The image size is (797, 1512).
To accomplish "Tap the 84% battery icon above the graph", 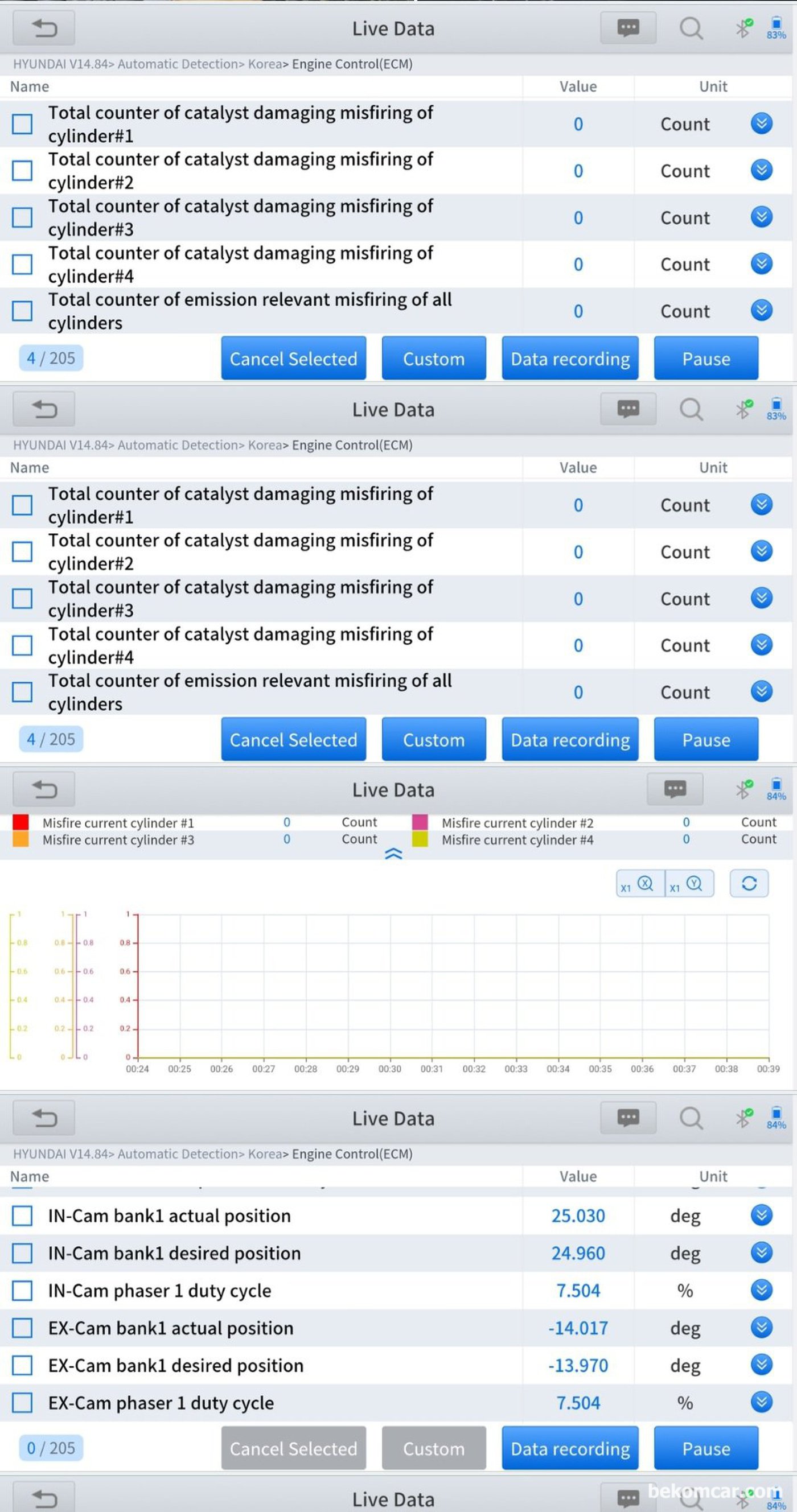I will click(x=776, y=789).
